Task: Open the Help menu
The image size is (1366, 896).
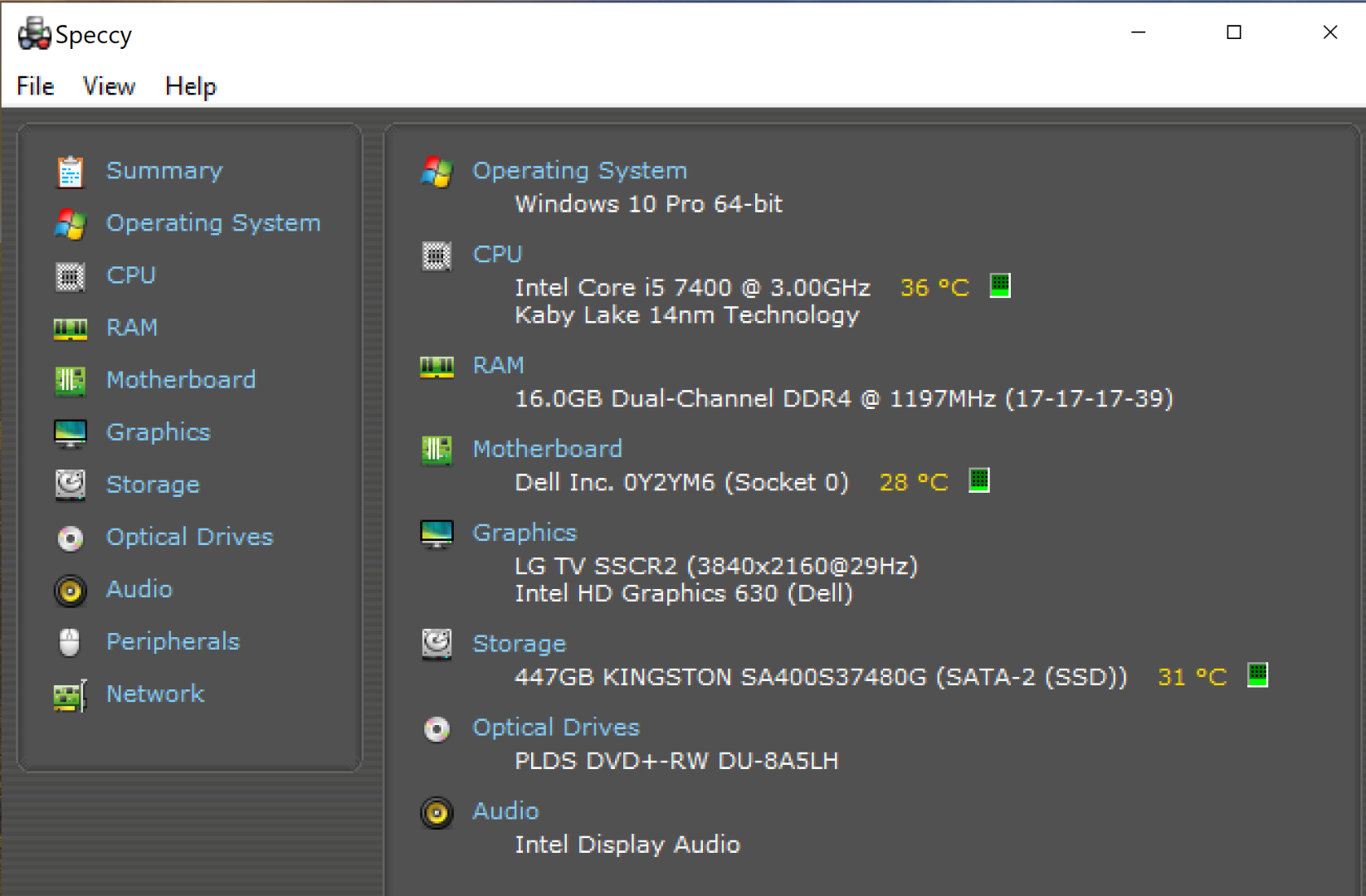Action: pos(190,87)
